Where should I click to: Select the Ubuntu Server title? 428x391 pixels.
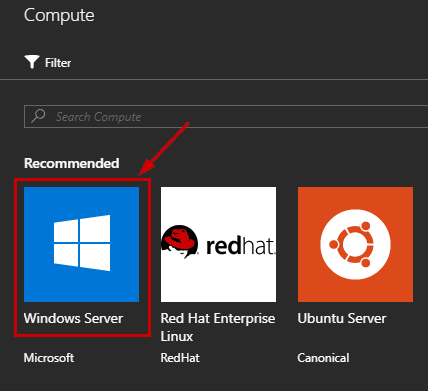[x=342, y=318]
